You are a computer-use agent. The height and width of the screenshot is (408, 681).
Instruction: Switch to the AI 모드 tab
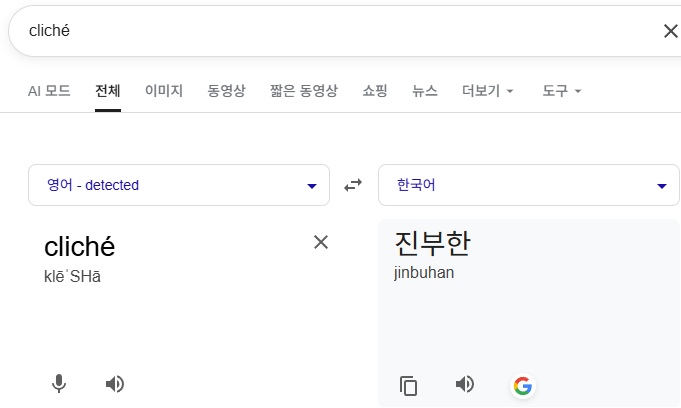click(x=49, y=91)
